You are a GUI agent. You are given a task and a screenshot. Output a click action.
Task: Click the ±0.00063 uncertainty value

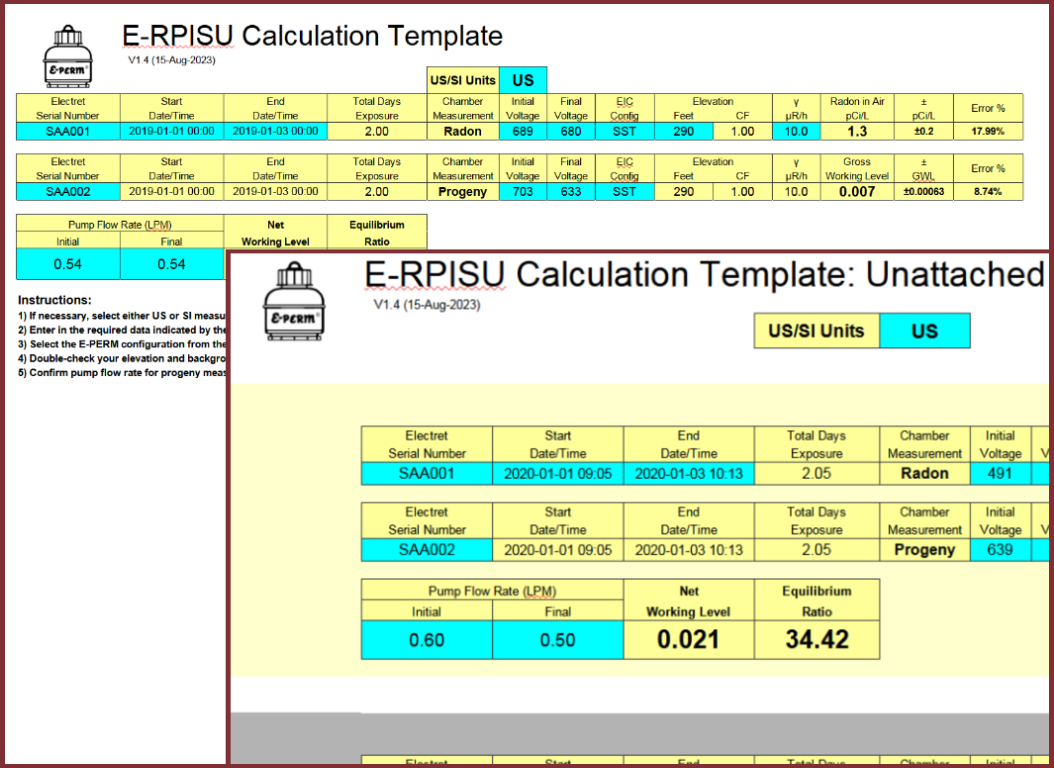(x=924, y=191)
